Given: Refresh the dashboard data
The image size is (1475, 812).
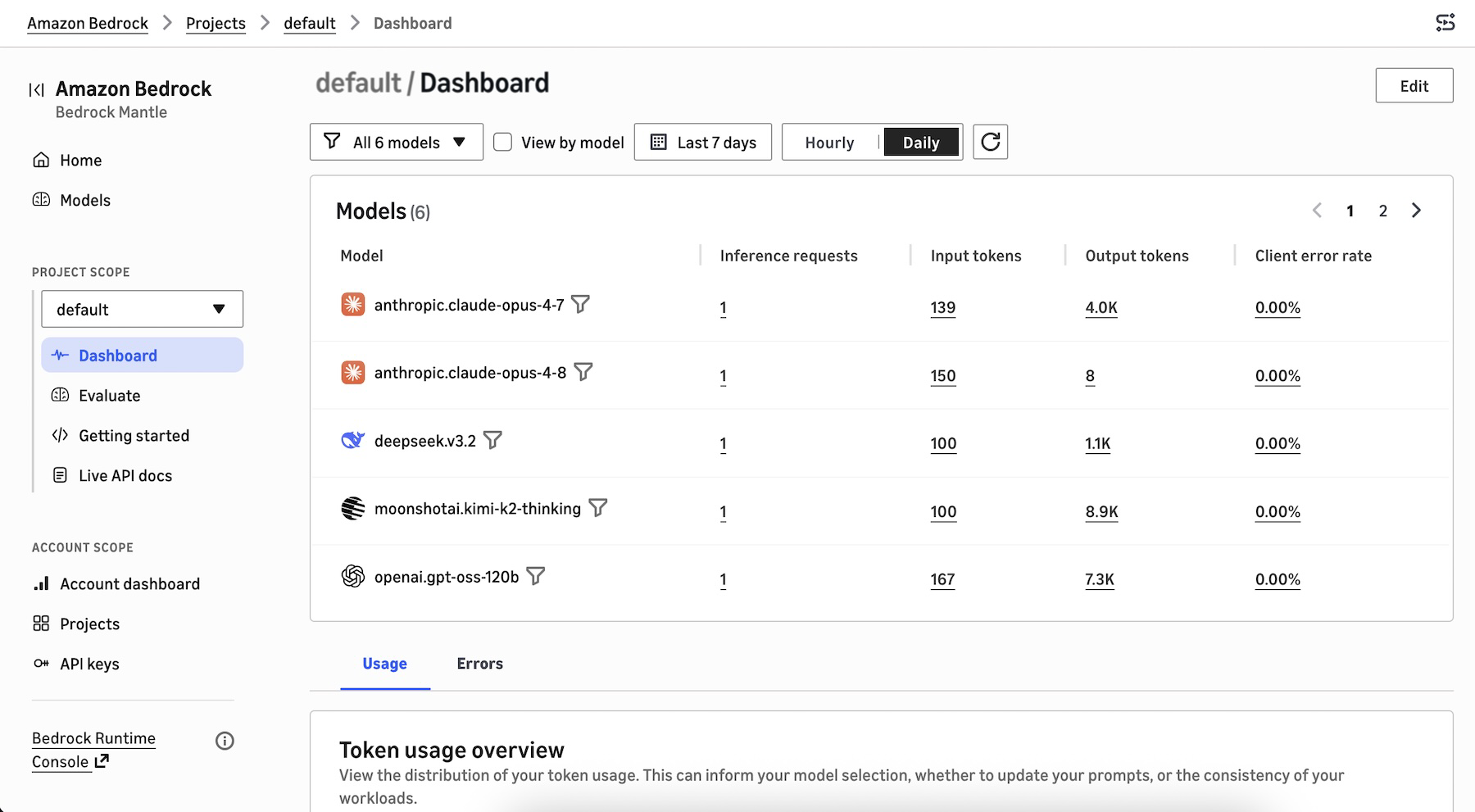Looking at the screenshot, I should pos(990,142).
